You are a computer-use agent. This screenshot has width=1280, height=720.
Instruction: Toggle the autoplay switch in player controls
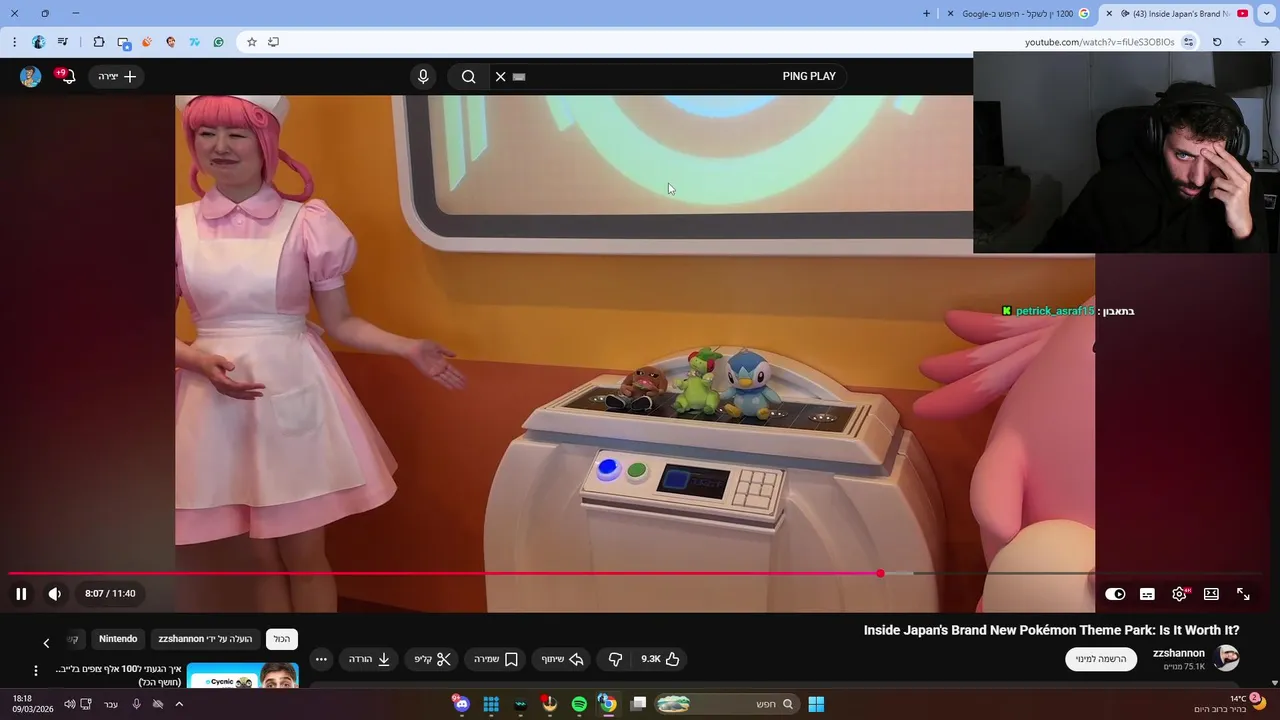(1115, 594)
